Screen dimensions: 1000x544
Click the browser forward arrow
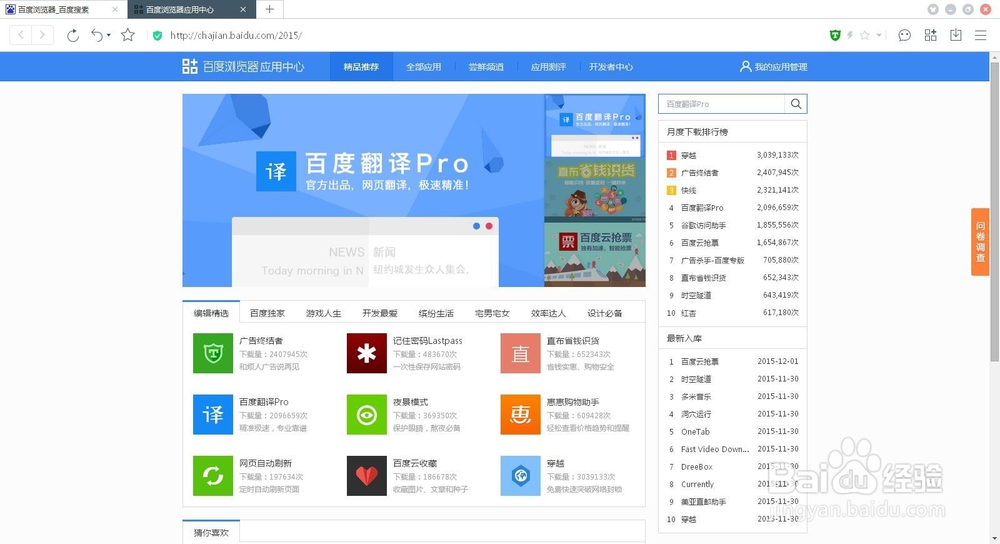(x=43, y=35)
